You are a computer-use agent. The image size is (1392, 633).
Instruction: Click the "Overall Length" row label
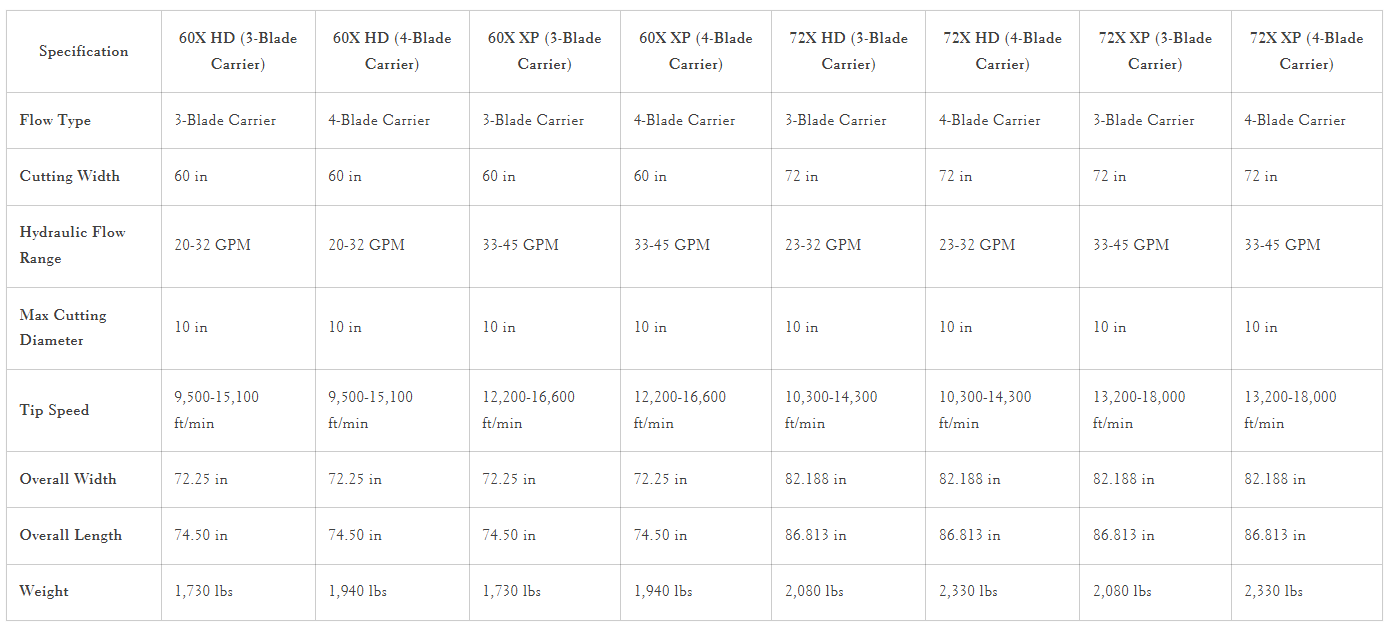pyautogui.click(x=70, y=535)
